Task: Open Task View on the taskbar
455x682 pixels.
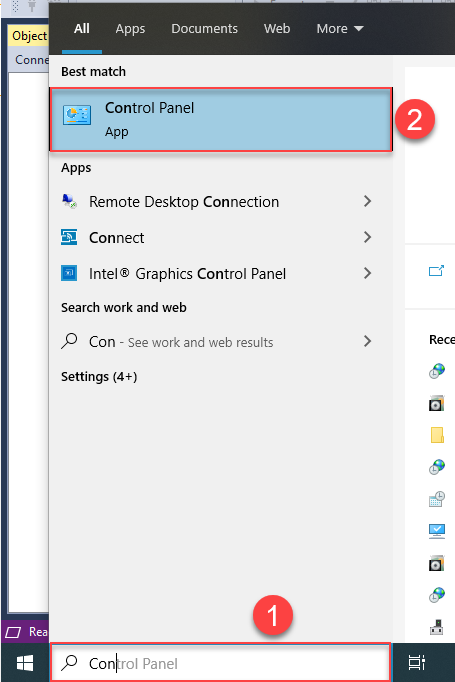Action: tap(417, 663)
